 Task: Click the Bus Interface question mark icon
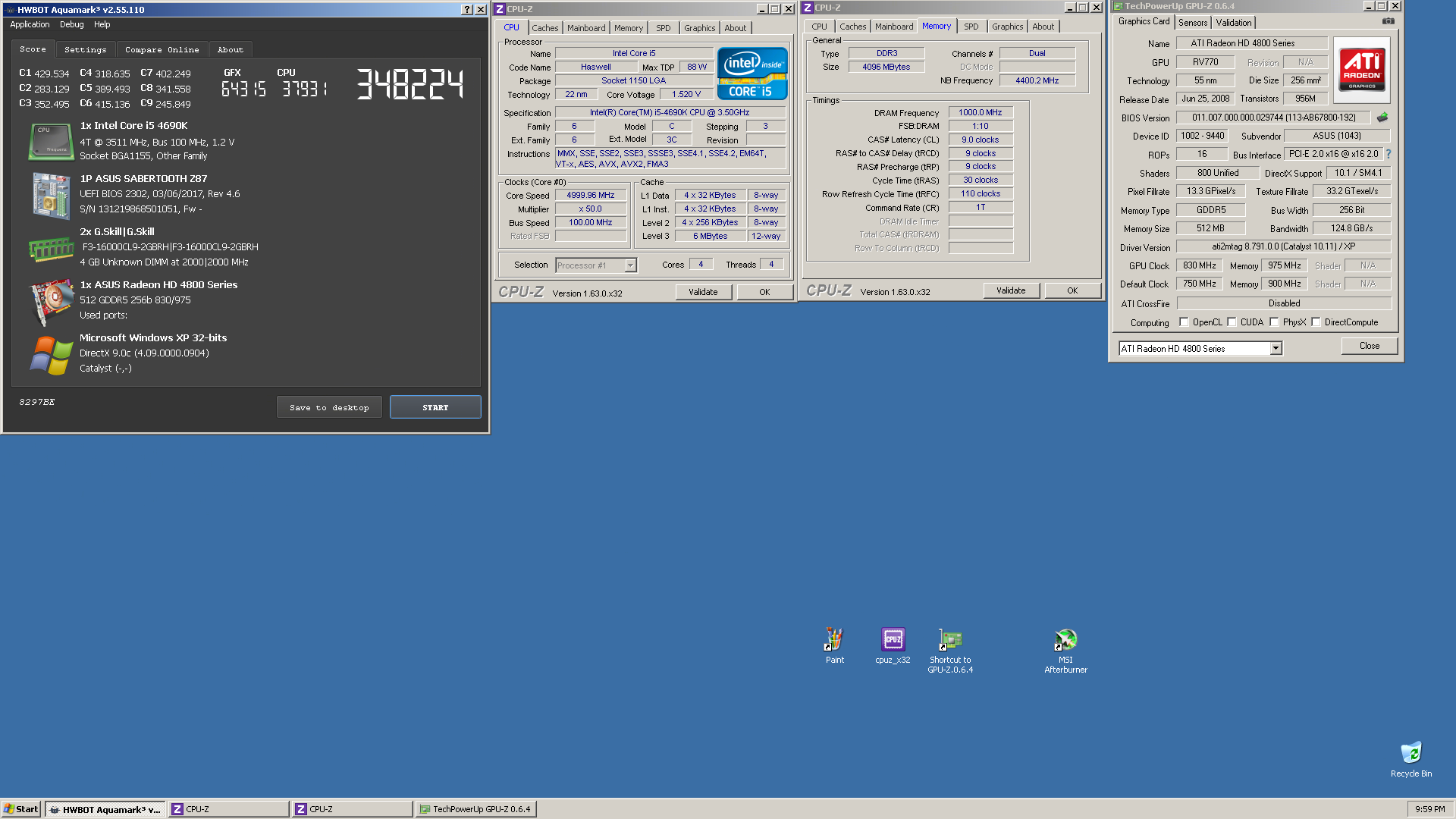click(1389, 154)
